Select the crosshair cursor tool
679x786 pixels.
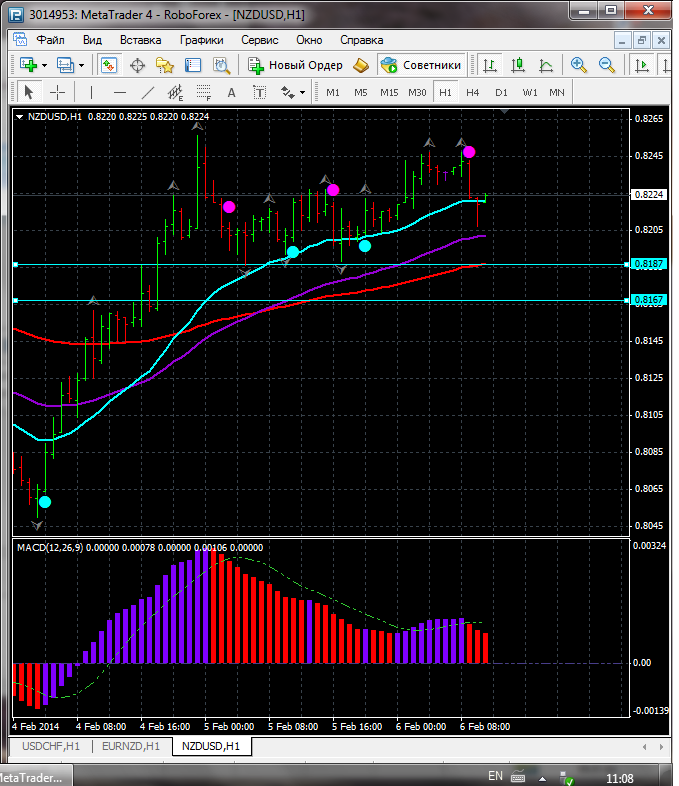pyautogui.click(x=58, y=92)
